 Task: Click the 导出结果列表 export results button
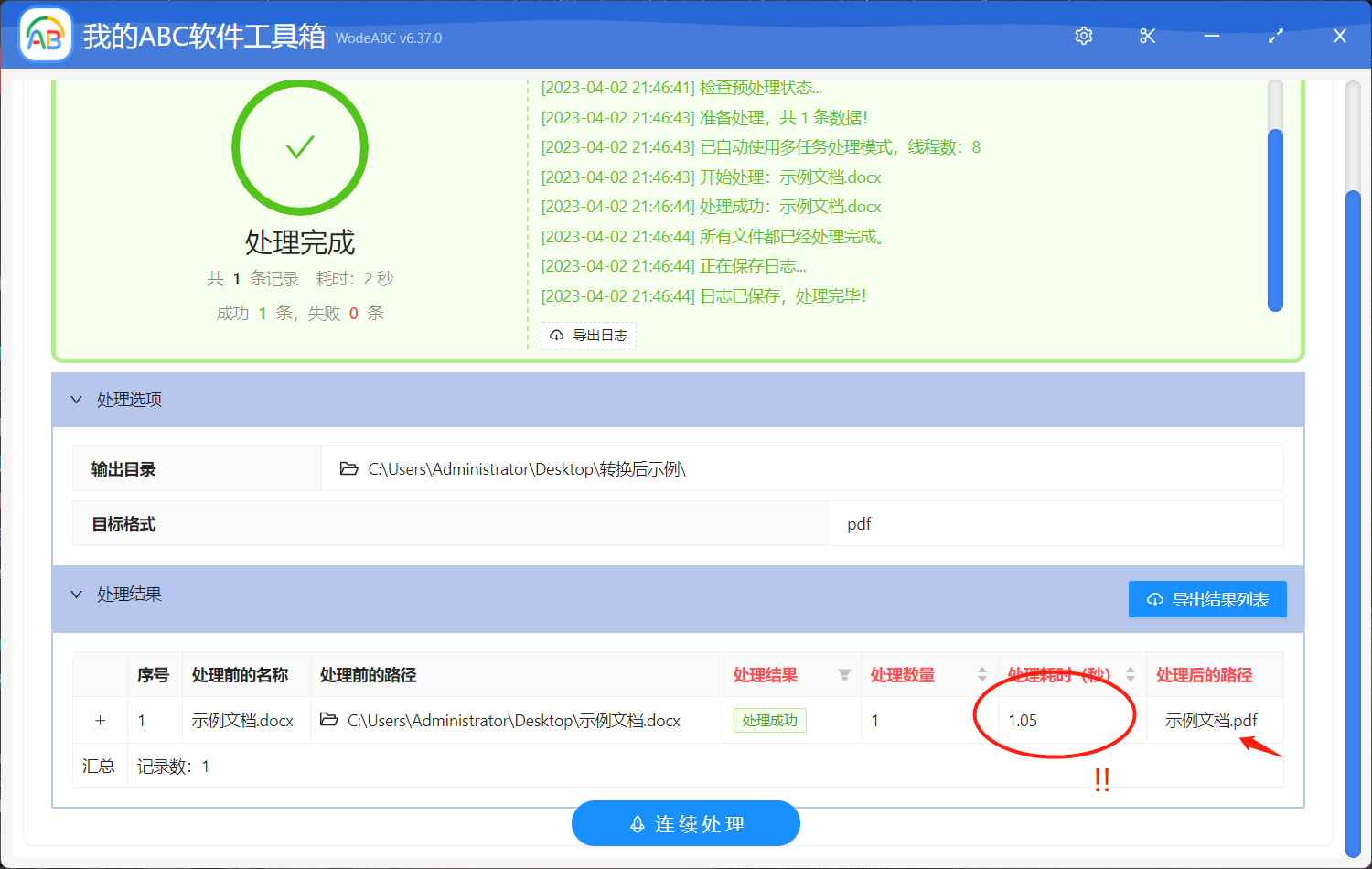(1207, 599)
